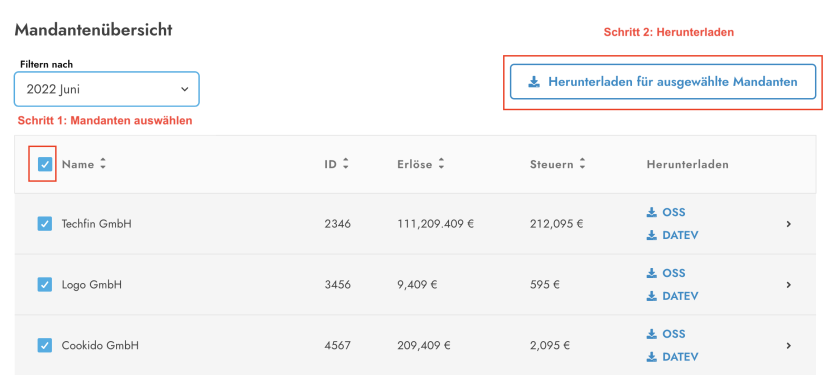
Task: Open the 2022 Juni filter dropdown
Action: 107,89
